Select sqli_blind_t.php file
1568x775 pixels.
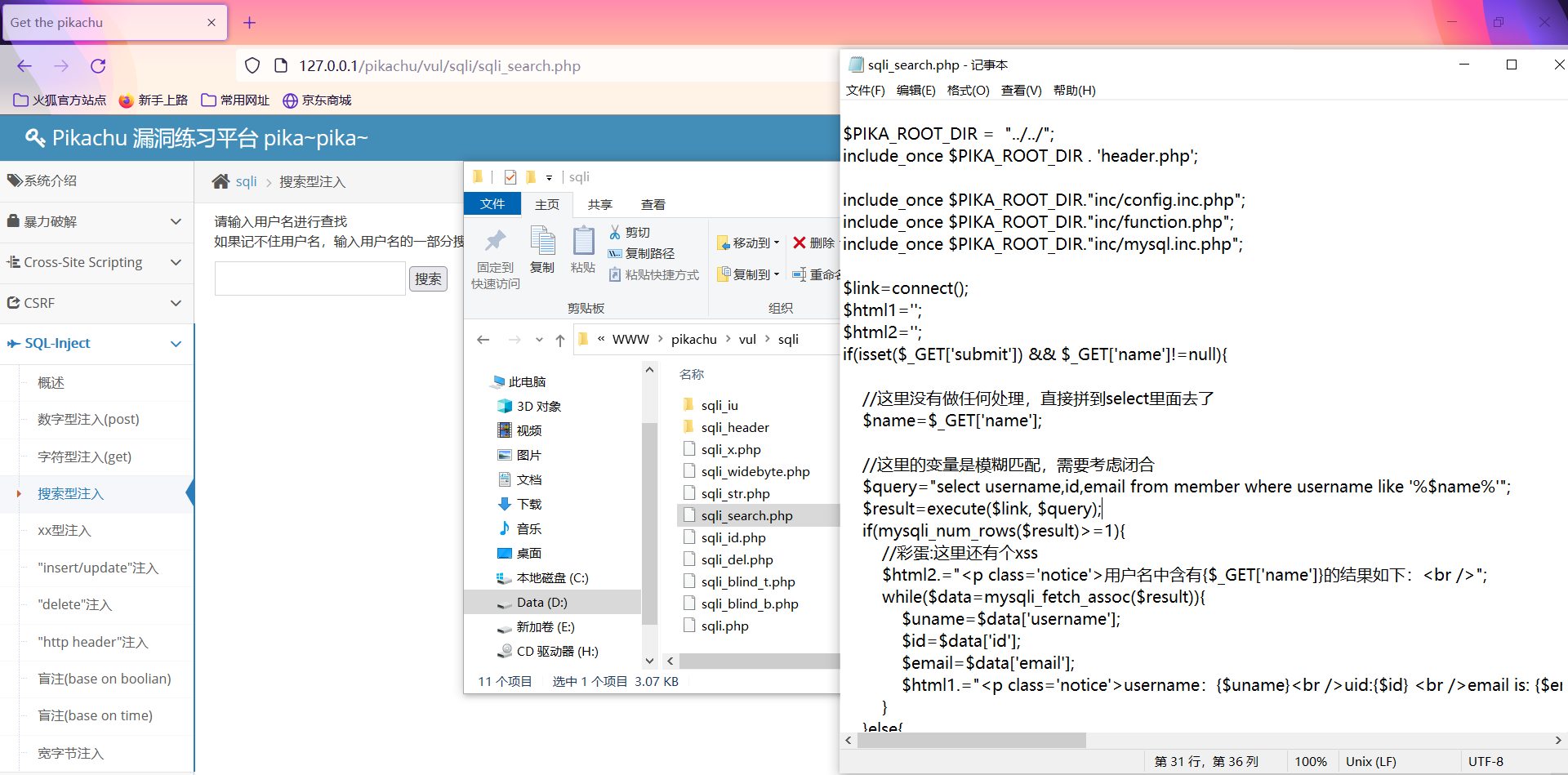(748, 581)
